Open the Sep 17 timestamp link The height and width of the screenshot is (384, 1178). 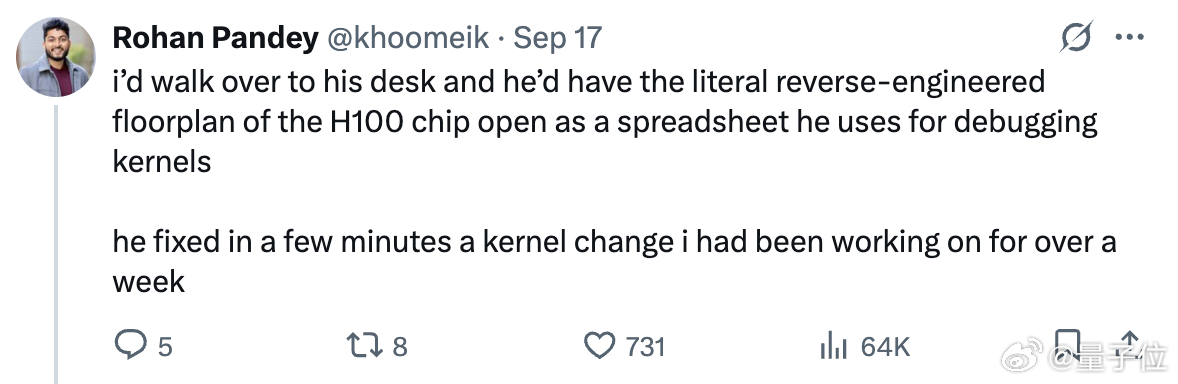[557, 37]
